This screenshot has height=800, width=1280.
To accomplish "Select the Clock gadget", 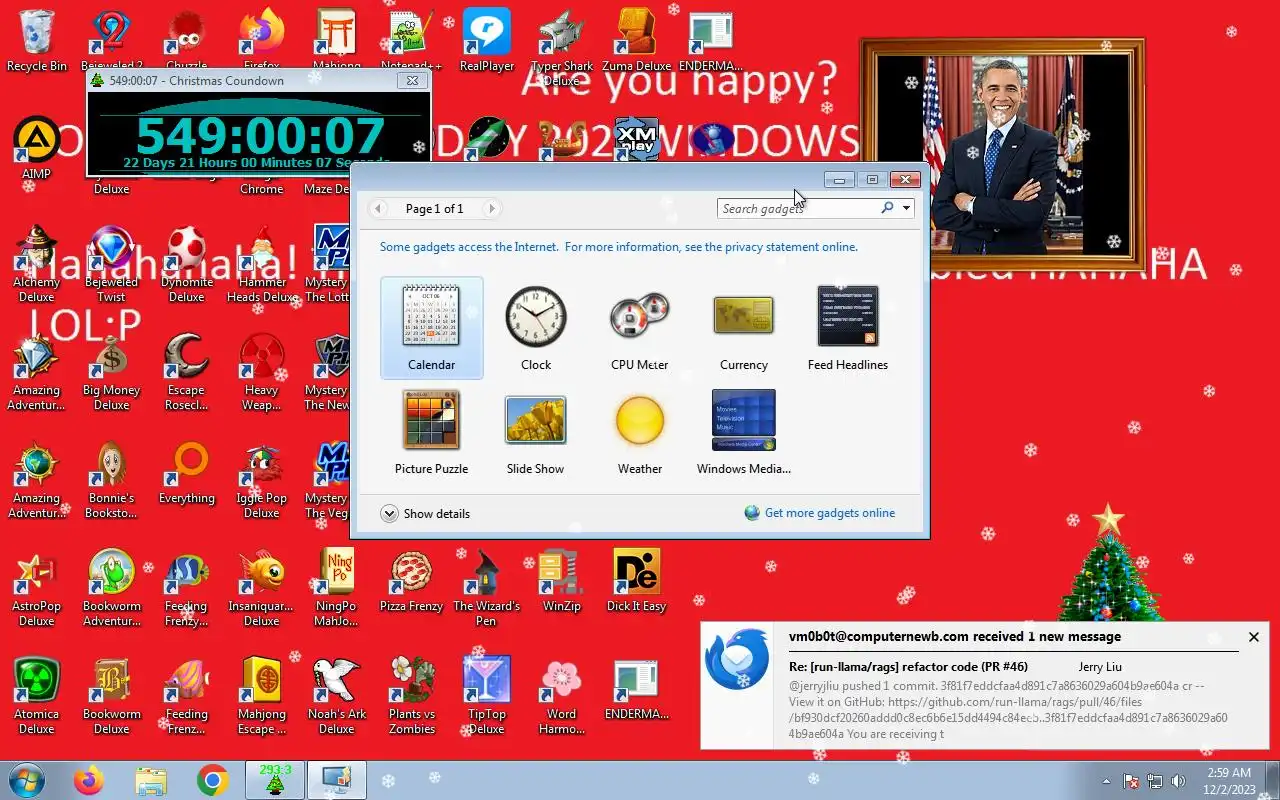I will tap(536, 328).
